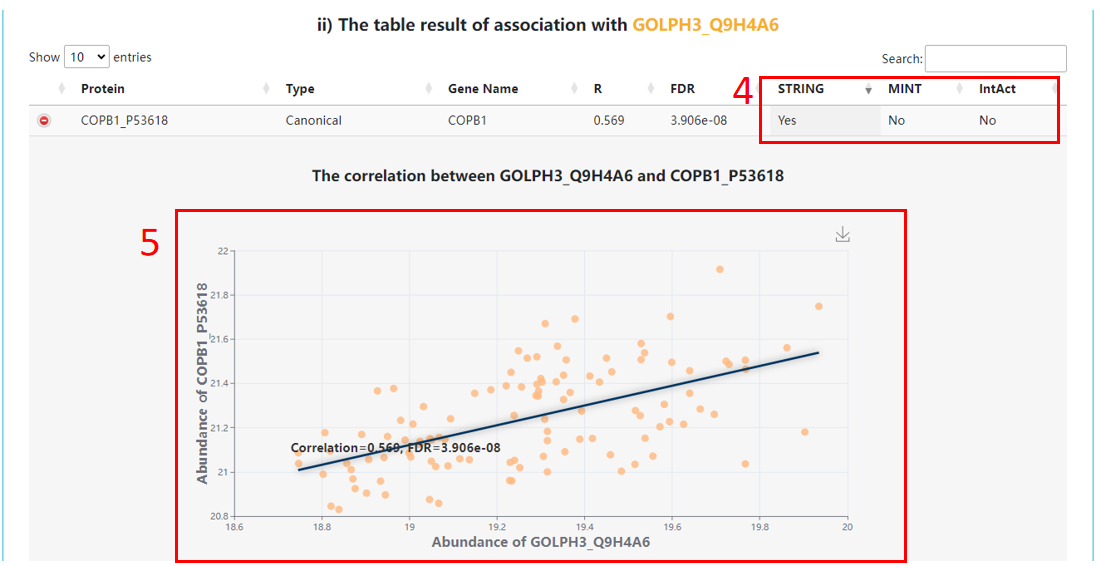Sort table by IntAct column header
The height and width of the screenshot is (566, 1096).
click(x=997, y=89)
